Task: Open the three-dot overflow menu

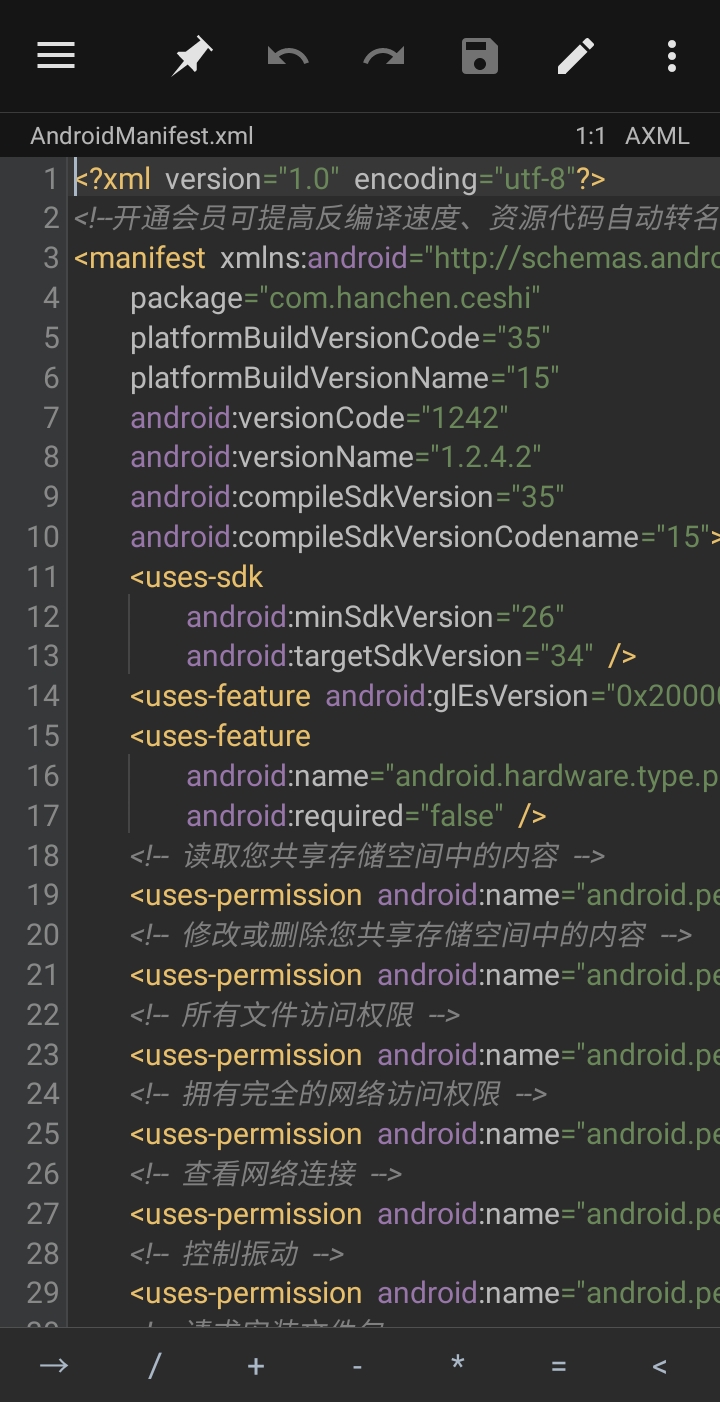Action: tap(671, 56)
